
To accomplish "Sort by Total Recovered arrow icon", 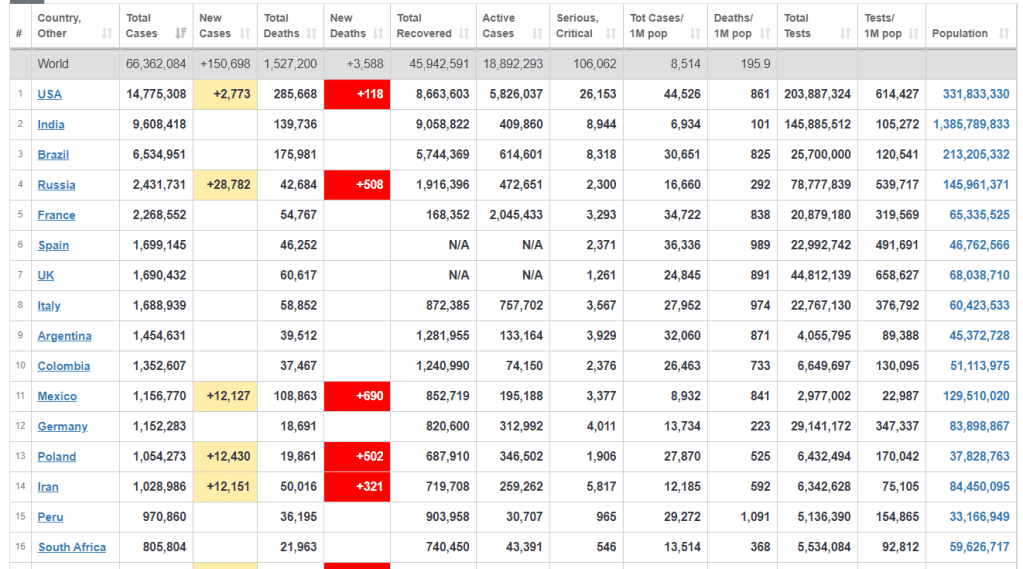I will pos(463,34).
